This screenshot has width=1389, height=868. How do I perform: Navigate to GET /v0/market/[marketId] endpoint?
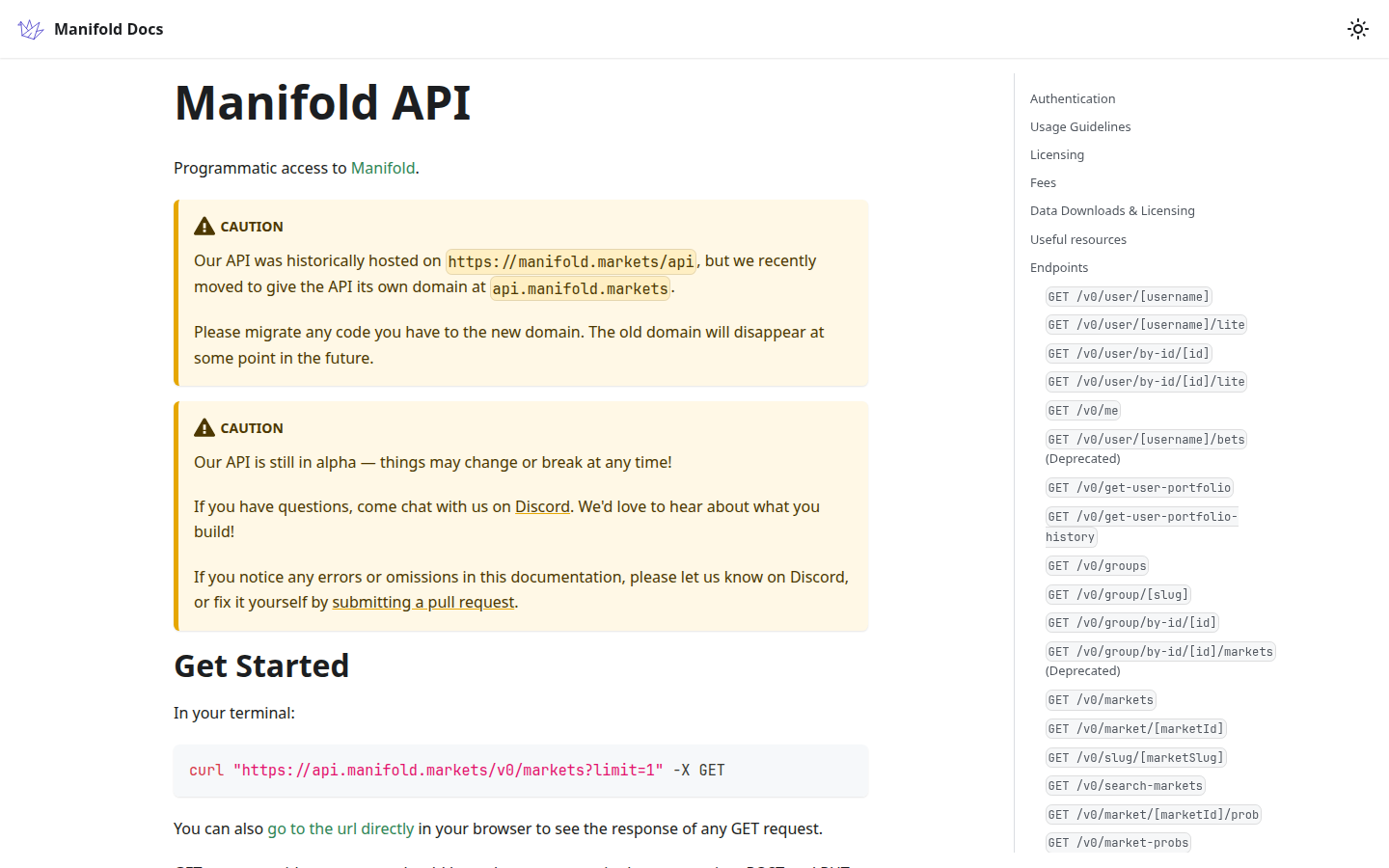(x=1135, y=728)
